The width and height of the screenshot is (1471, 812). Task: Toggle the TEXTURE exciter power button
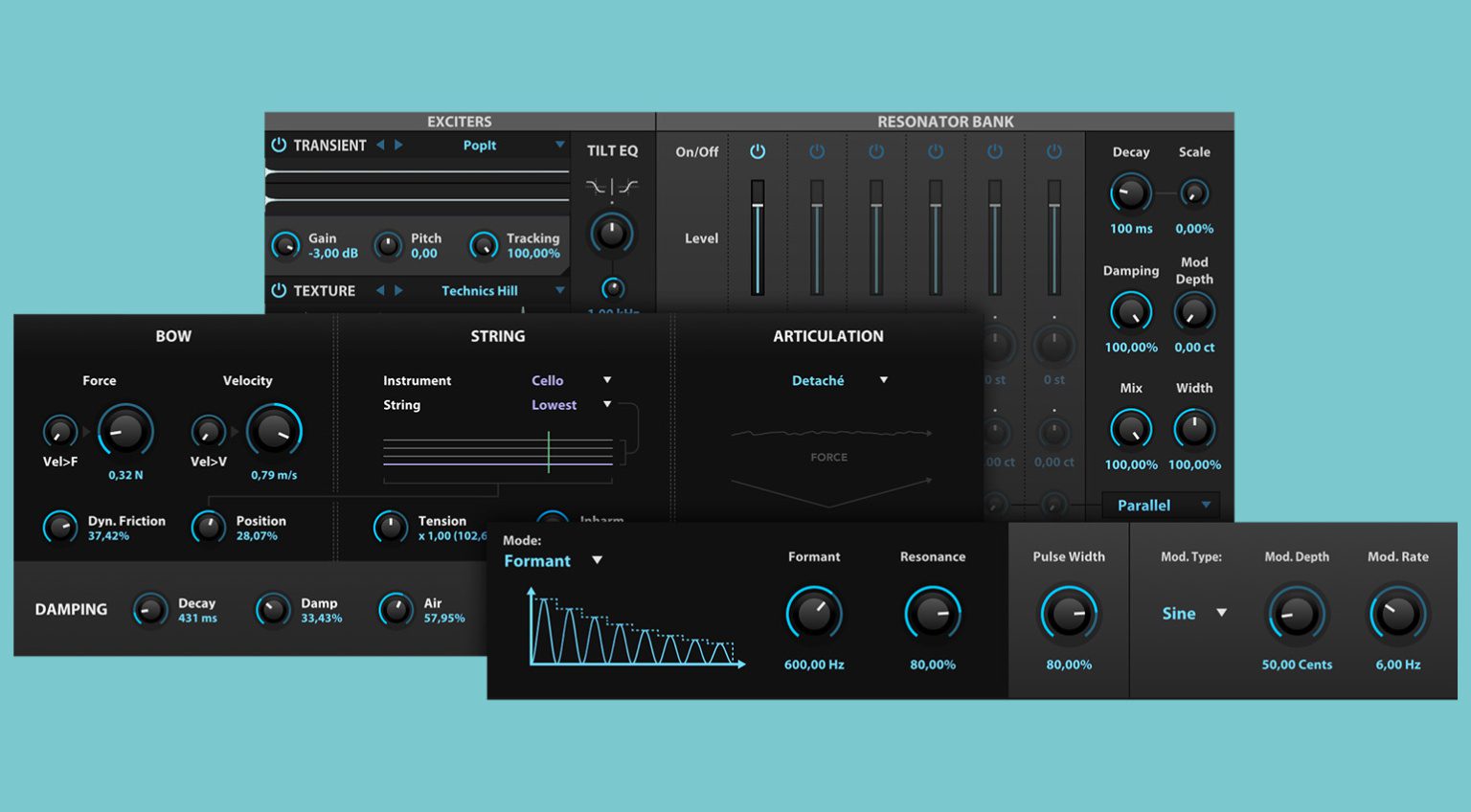click(278, 290)
